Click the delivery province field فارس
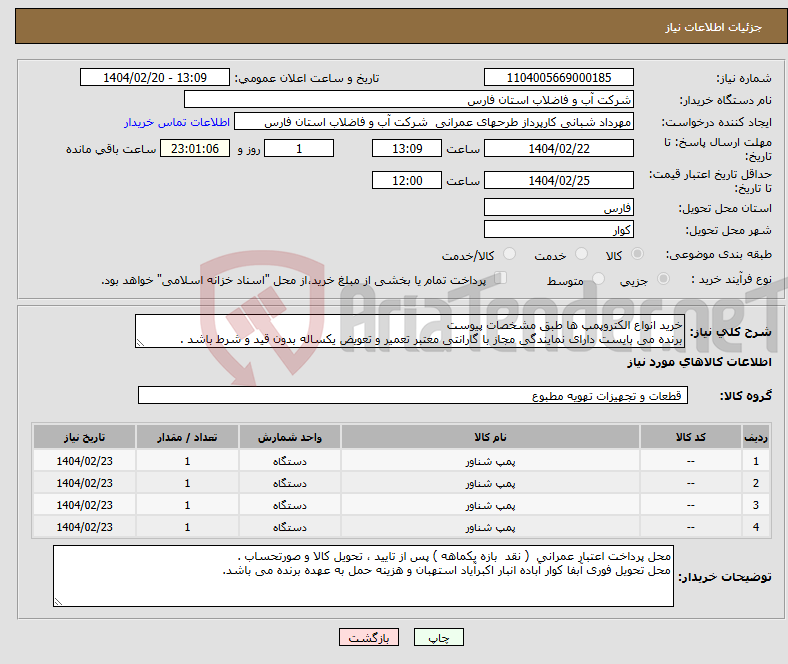Screen dimensions: 788x664 click(x=558, y=207)
